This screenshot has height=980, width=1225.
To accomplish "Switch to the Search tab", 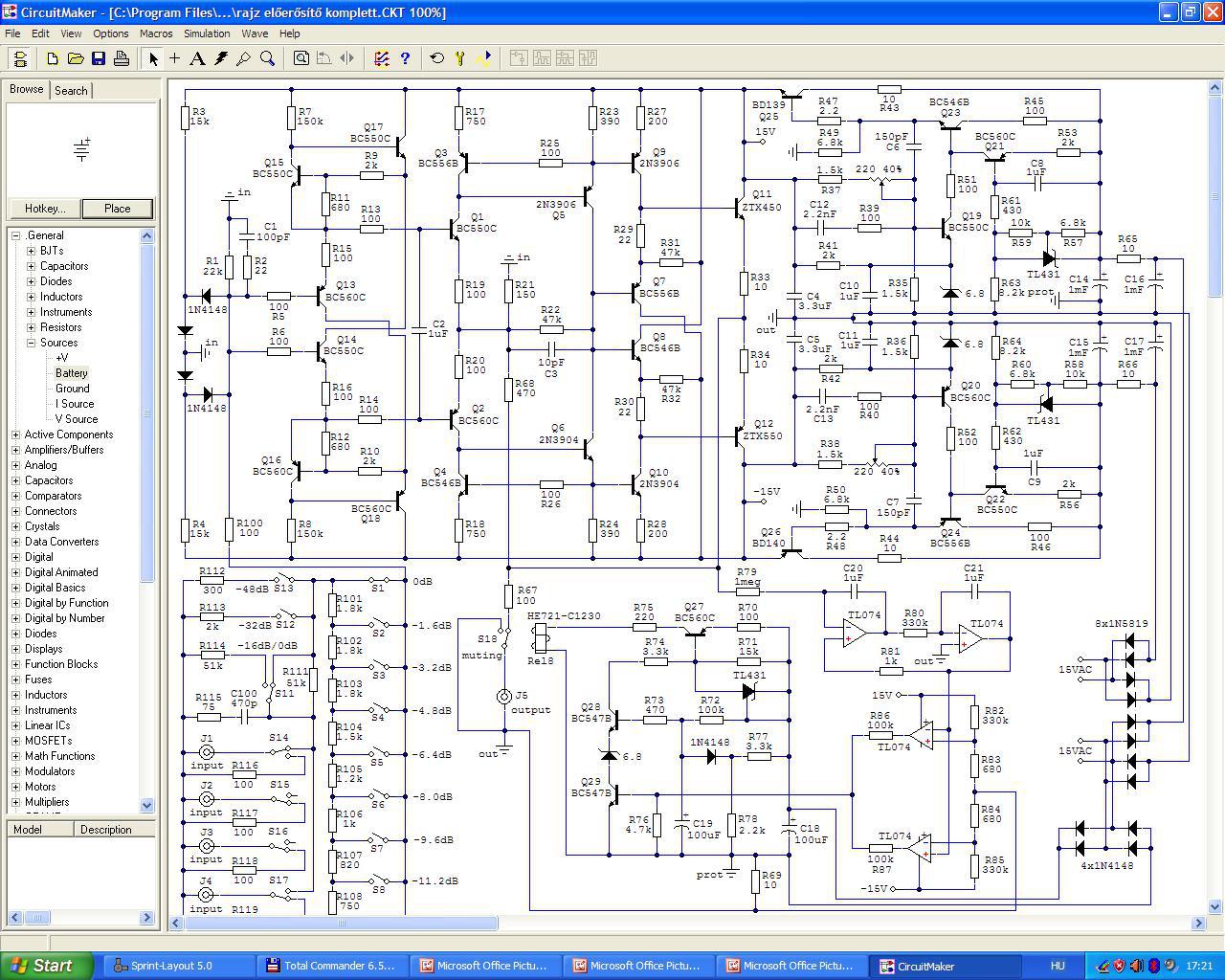I will click(x=71, y=91).
